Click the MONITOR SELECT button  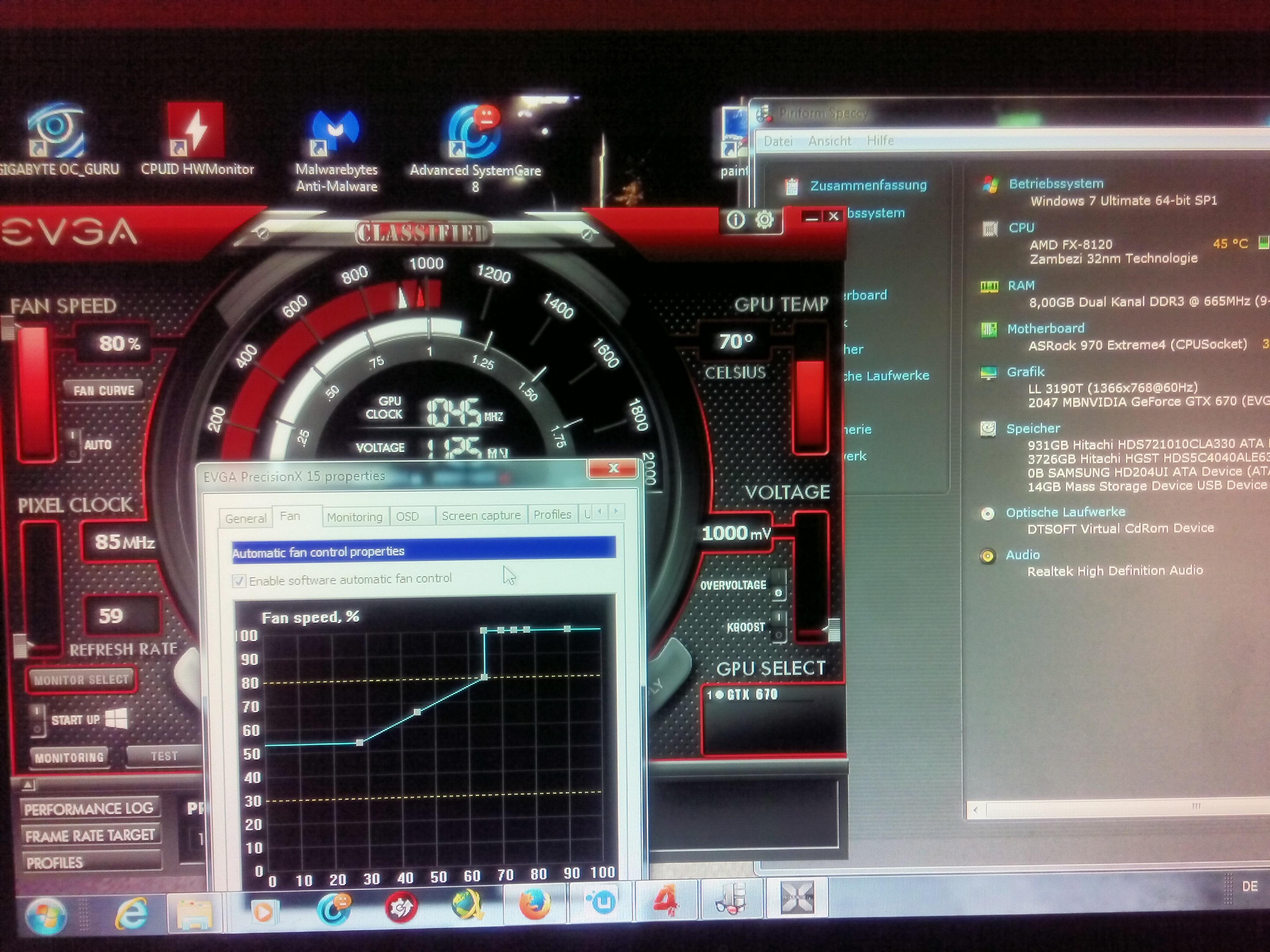coord(81,680)
